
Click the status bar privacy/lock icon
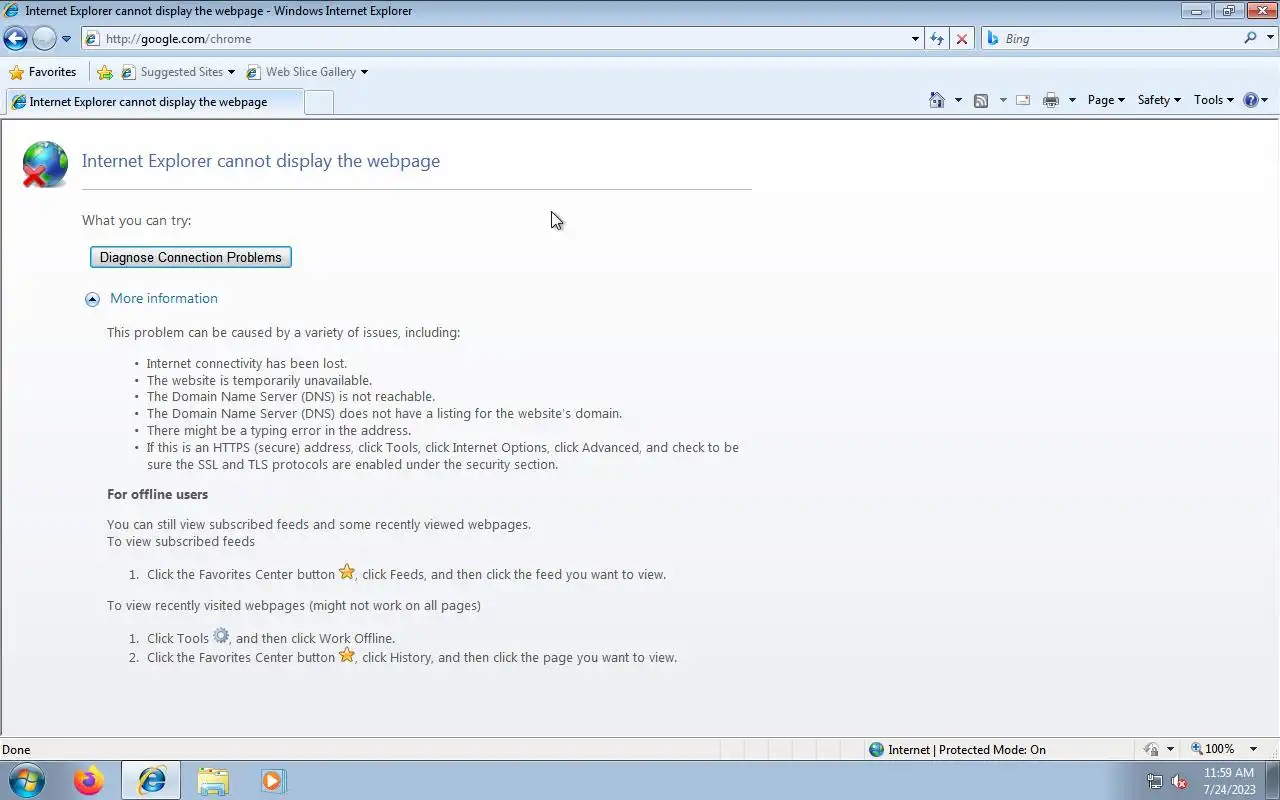[1152, 749]
